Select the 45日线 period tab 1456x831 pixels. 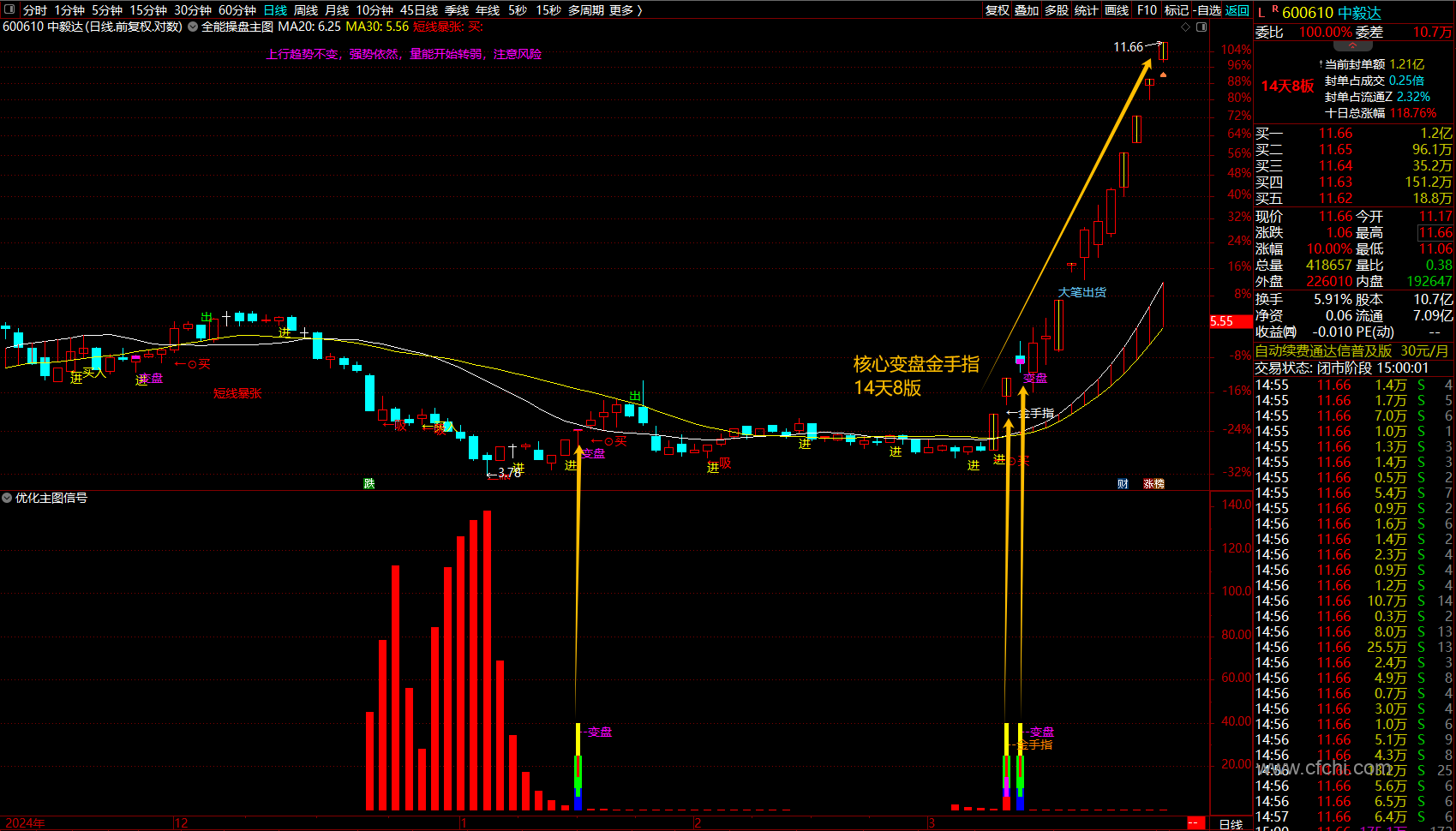tap(419, 10)
